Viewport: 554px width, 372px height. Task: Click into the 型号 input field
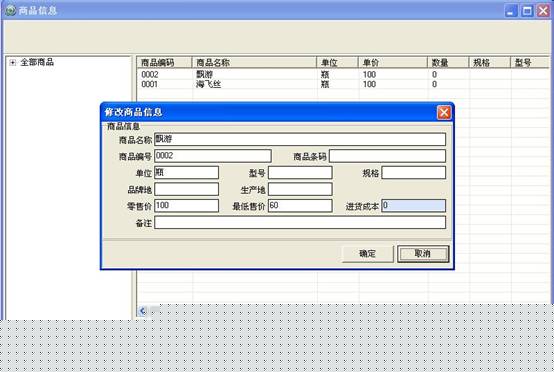tap(300, 173)
